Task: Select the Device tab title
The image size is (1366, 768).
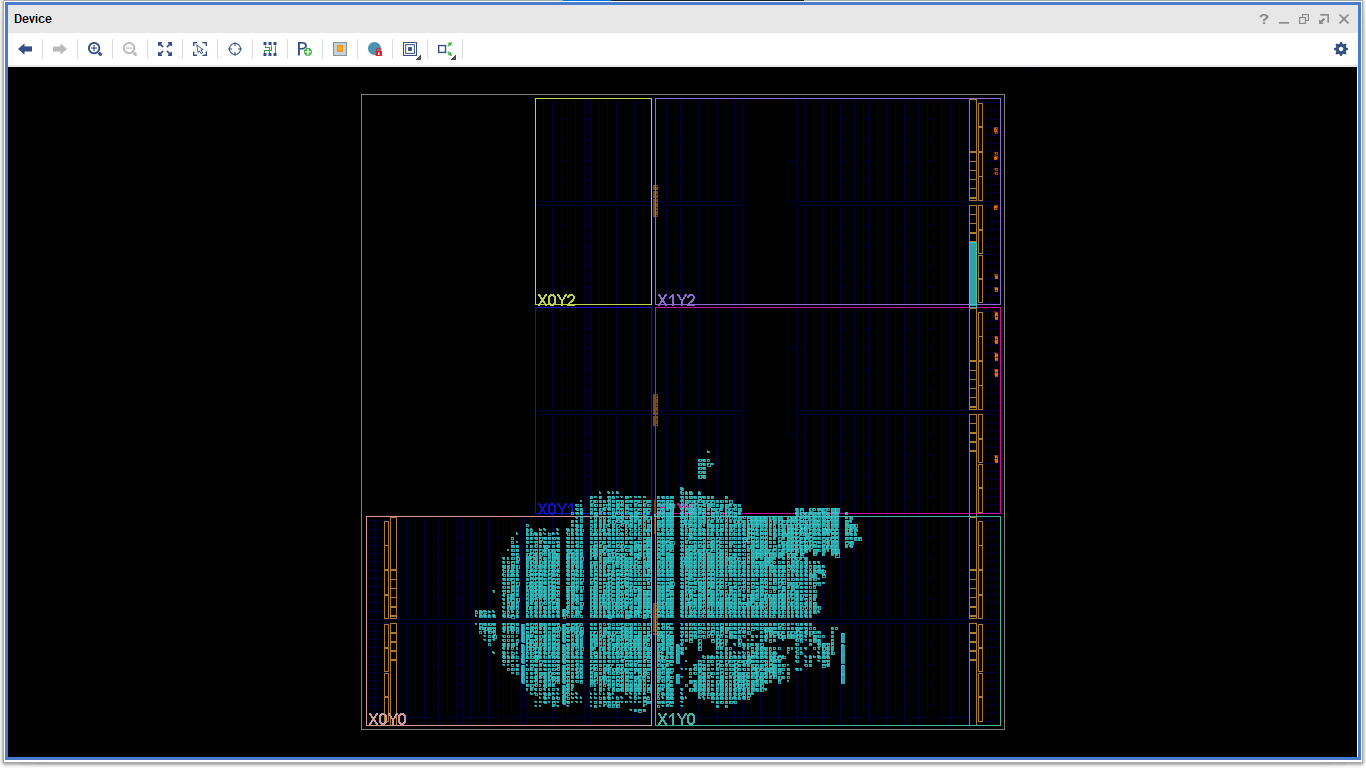Action: (33, 19)
